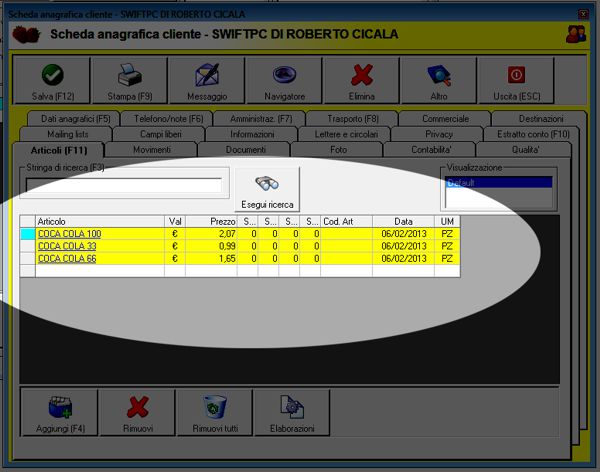This screenshot has height=472, width=600.
Task: Click the Elimina red X button
Action: coord(362,80)
